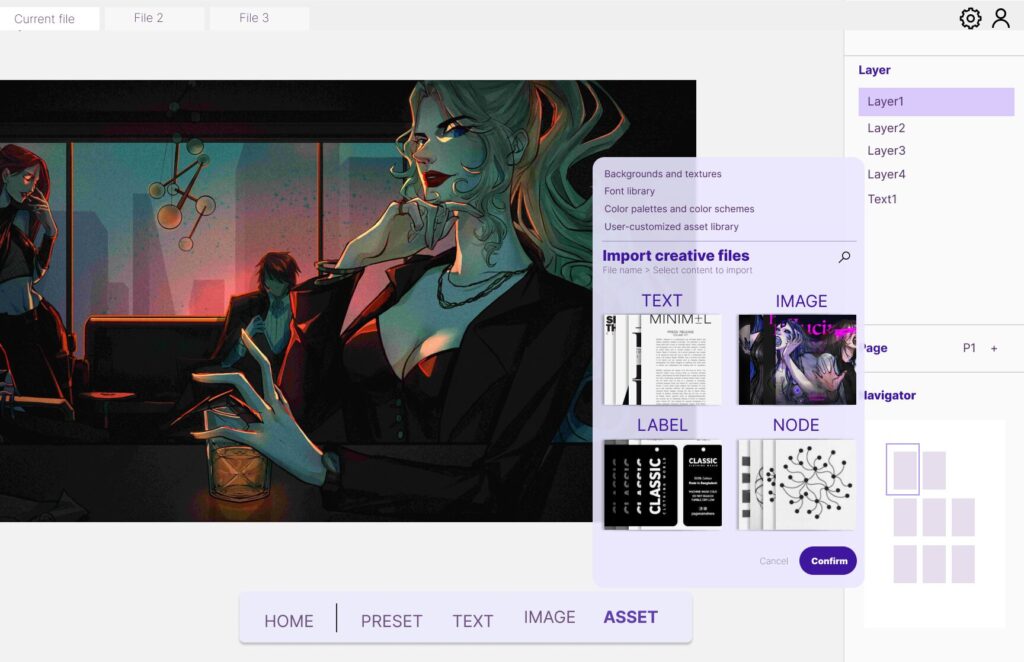This screenshot has height=662, width=1024.
Task: Open the Font library option
Action: pyautogui.click(x=629, y=191)
